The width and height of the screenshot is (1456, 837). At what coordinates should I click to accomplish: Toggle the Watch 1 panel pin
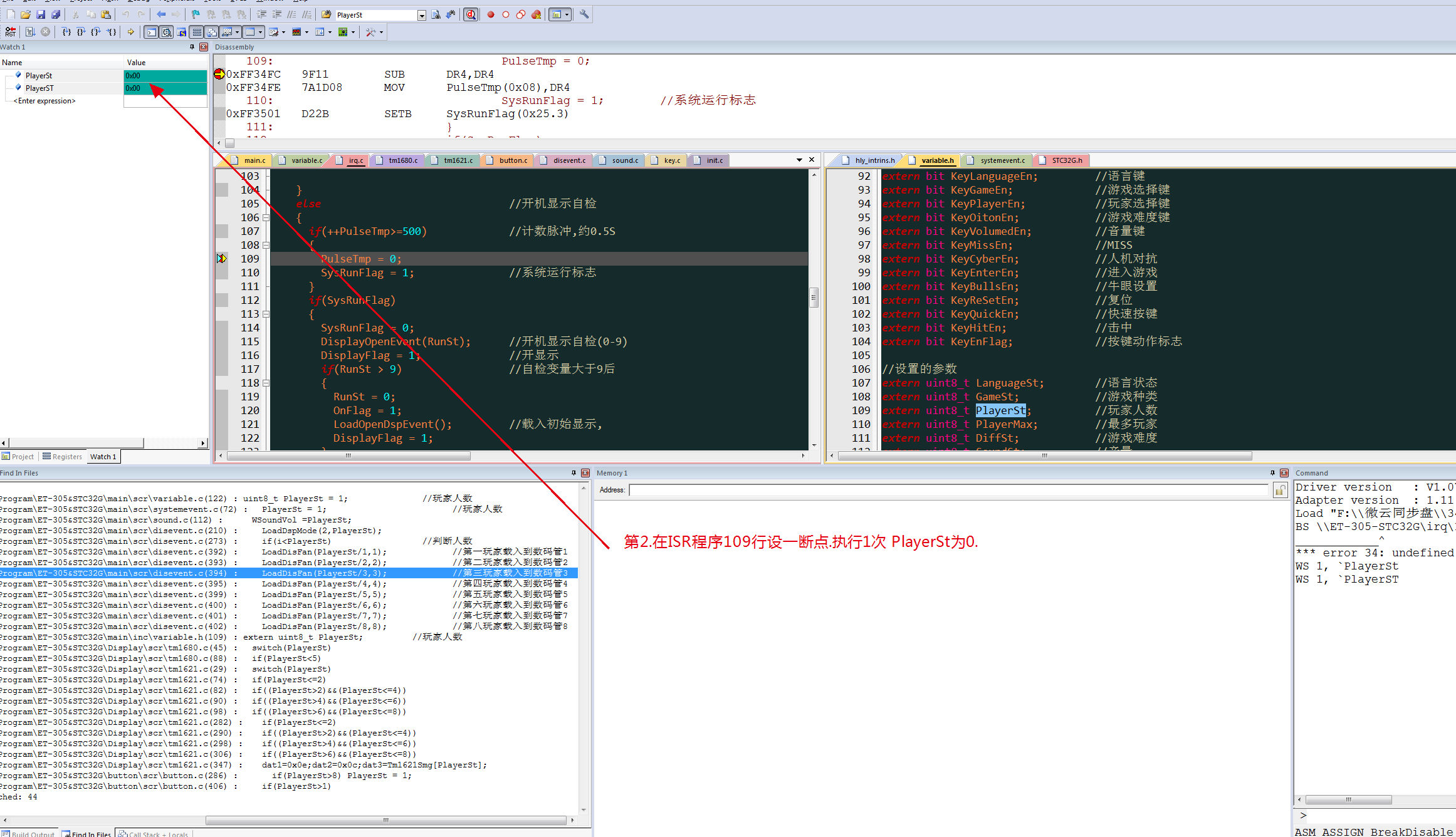(x=192, y=47)
